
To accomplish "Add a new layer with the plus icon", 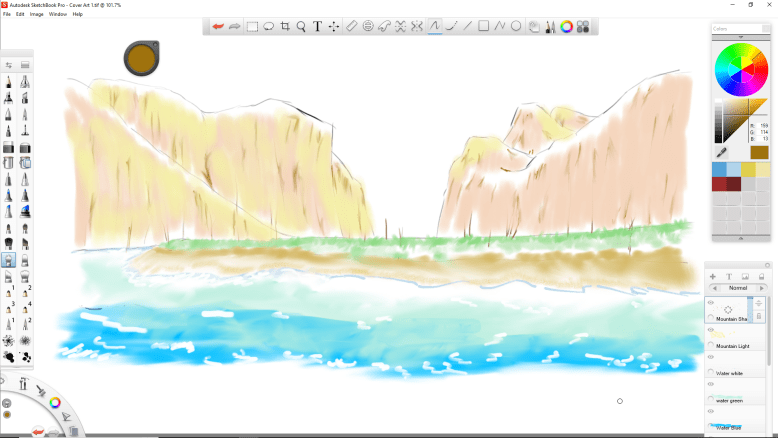I will click(x=713, y=276).
